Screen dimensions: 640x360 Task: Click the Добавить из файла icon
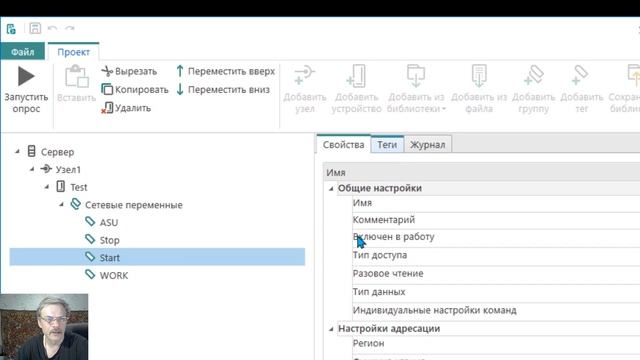point(479,76)
